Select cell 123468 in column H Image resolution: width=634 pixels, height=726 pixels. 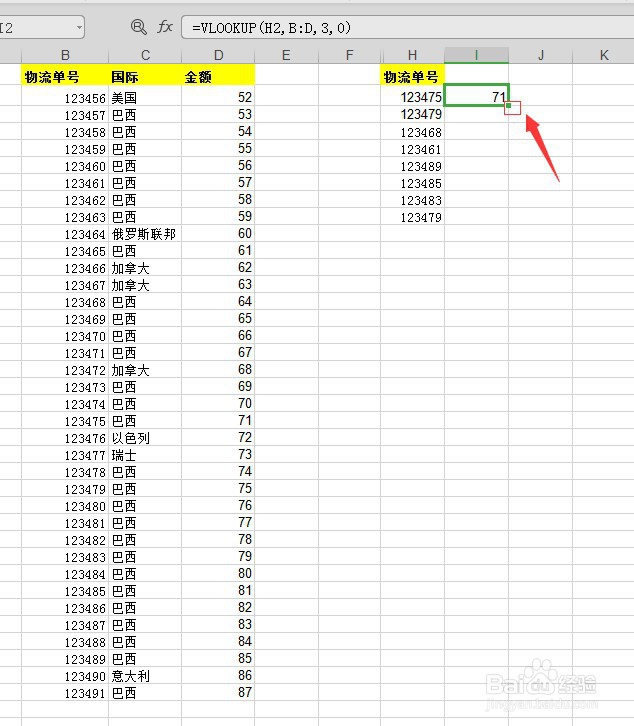point(412,132)
